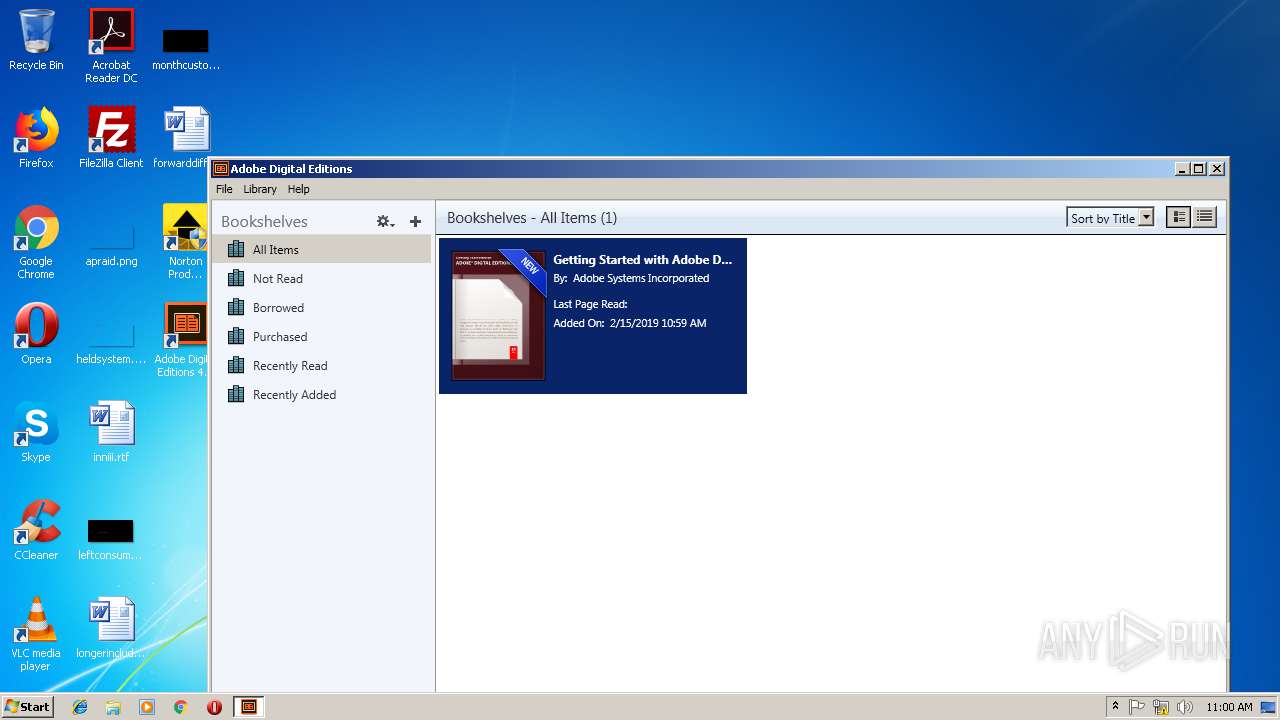
Task: Select the apraid.png desktop file
Action: tap(111, 243)
